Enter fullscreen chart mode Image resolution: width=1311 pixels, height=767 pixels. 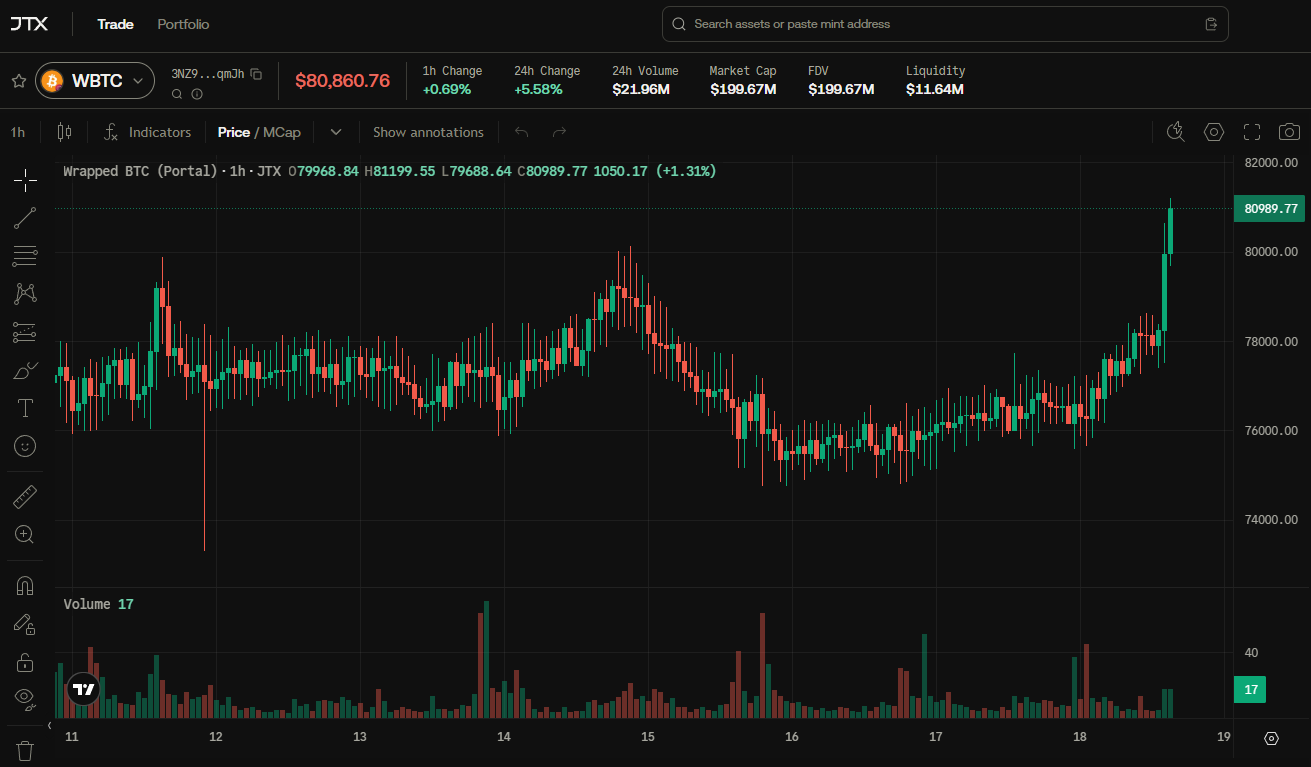tap(1252, 132)
